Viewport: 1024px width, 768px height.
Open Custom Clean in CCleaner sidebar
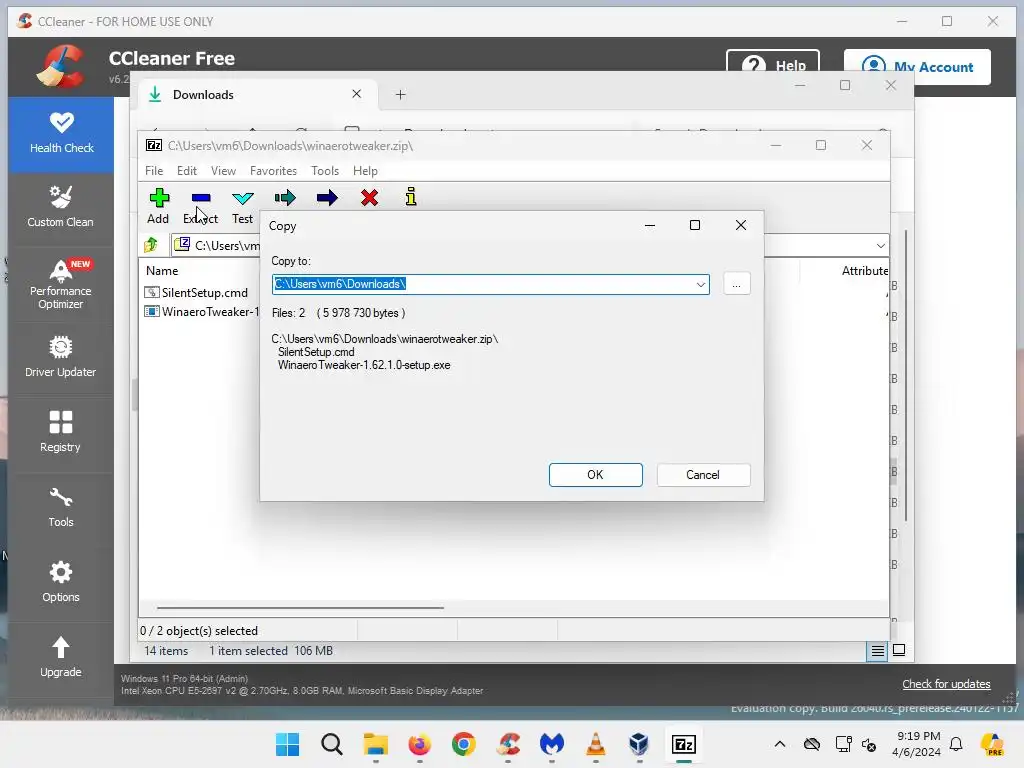(x=61, y=207)
